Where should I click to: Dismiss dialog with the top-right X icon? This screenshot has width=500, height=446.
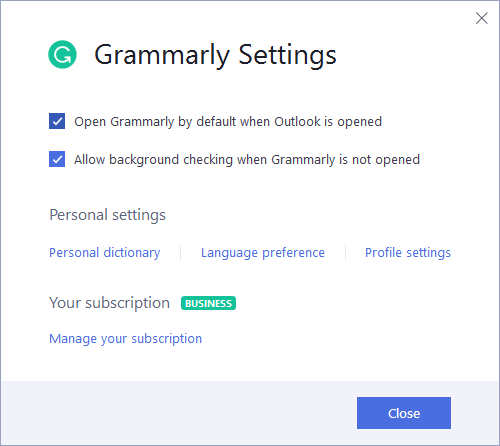pyautogui.click(x=482, y=18)
